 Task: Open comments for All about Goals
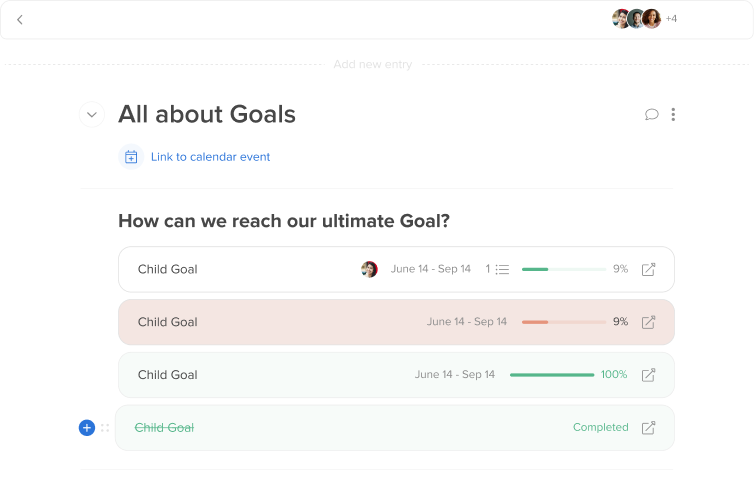(x=651, y=114)
